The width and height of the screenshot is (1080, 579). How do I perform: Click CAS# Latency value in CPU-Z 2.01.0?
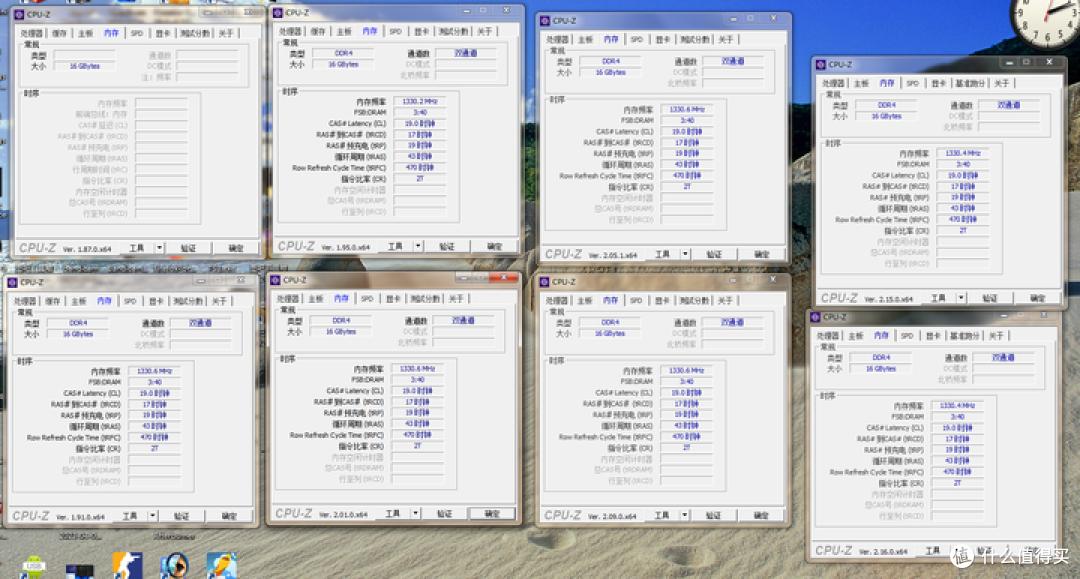click(417, 391)
